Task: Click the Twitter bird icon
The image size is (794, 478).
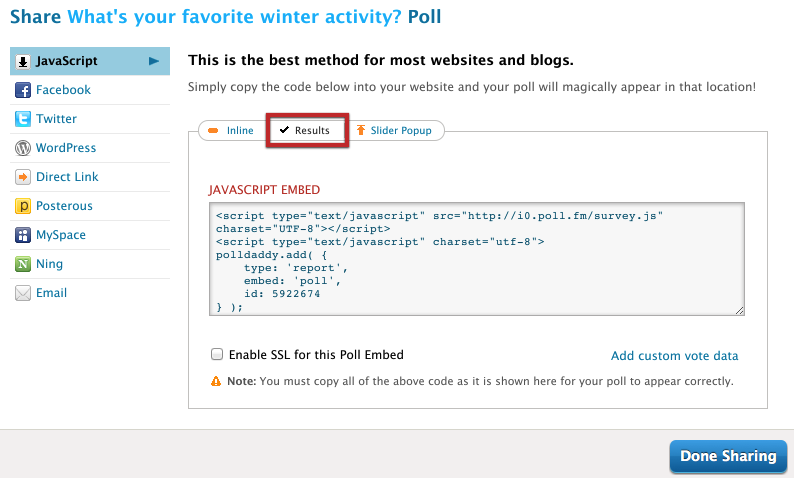Action: click(22, 119)
